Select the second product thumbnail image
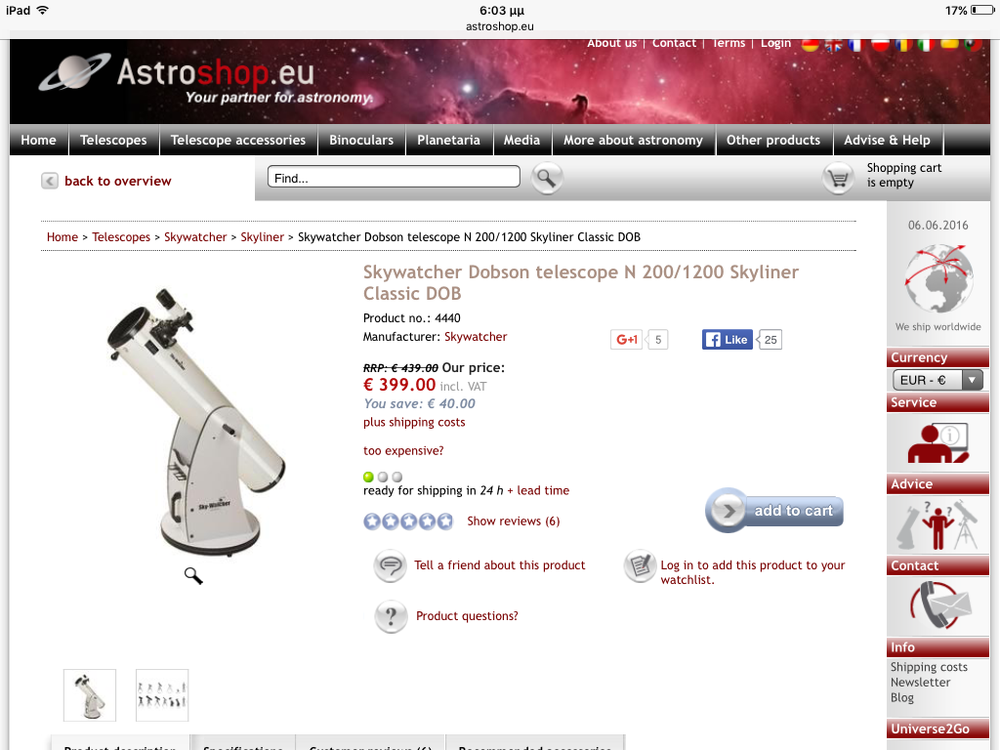 [162, 695]
